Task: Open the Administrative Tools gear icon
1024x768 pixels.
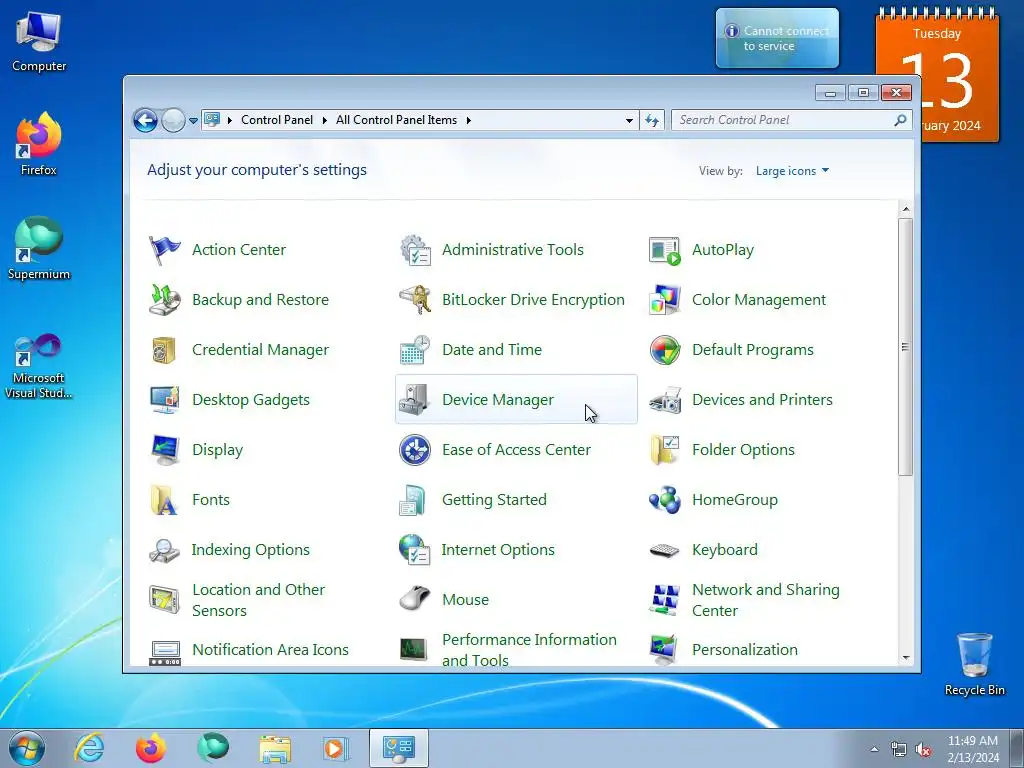Action: 415,250
